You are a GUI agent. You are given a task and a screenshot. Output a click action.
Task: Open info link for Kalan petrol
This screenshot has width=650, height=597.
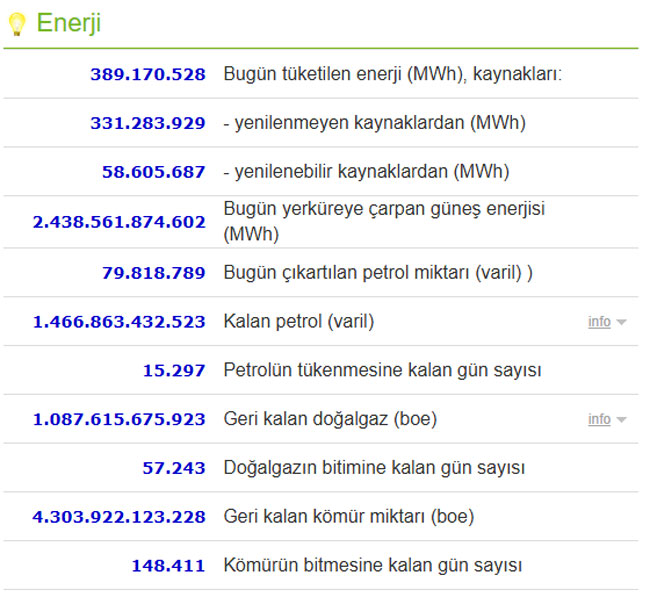599,322
